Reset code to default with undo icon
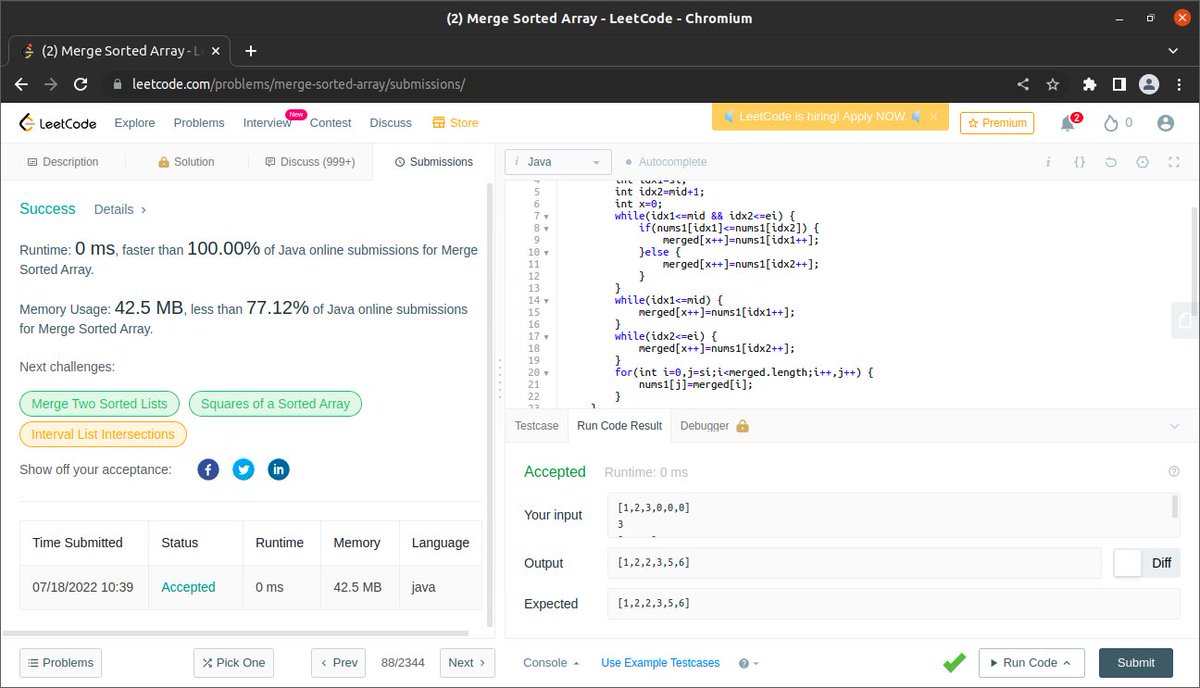Viewport: 1200px width, 688px height. tap(1111, 162)
